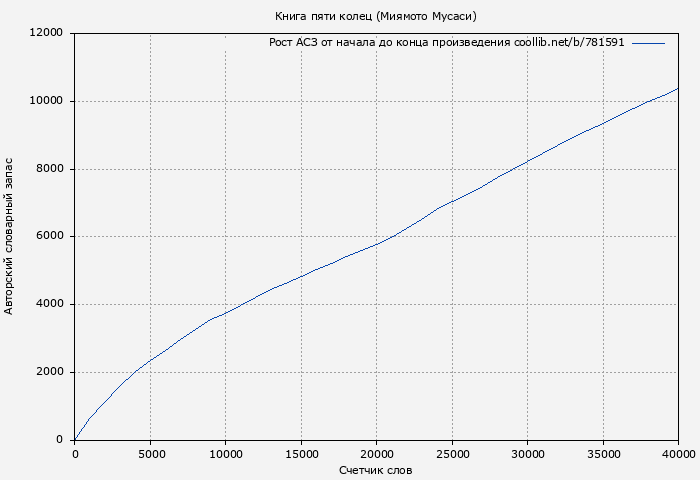Click the blue legend line sample
Screen dimensions: 700x480
pyautogui.click(x=648, y=43)
